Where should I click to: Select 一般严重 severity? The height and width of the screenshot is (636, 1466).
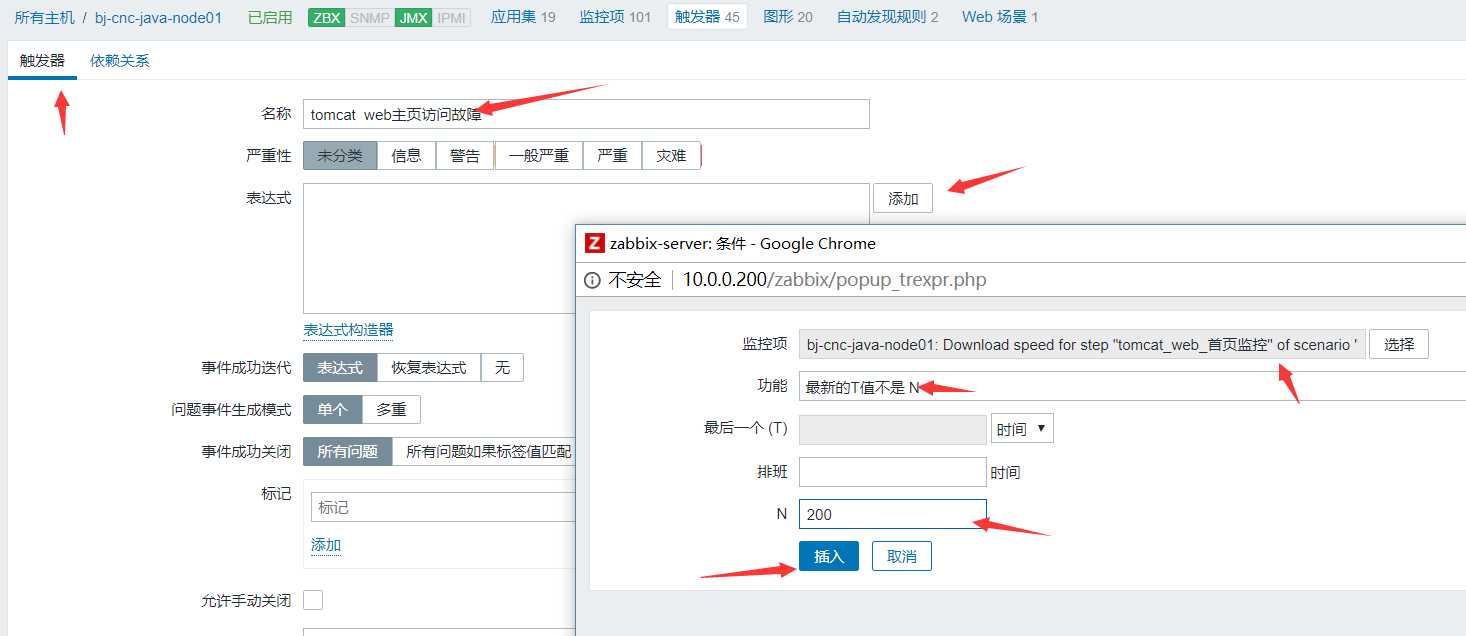[539, 156]
